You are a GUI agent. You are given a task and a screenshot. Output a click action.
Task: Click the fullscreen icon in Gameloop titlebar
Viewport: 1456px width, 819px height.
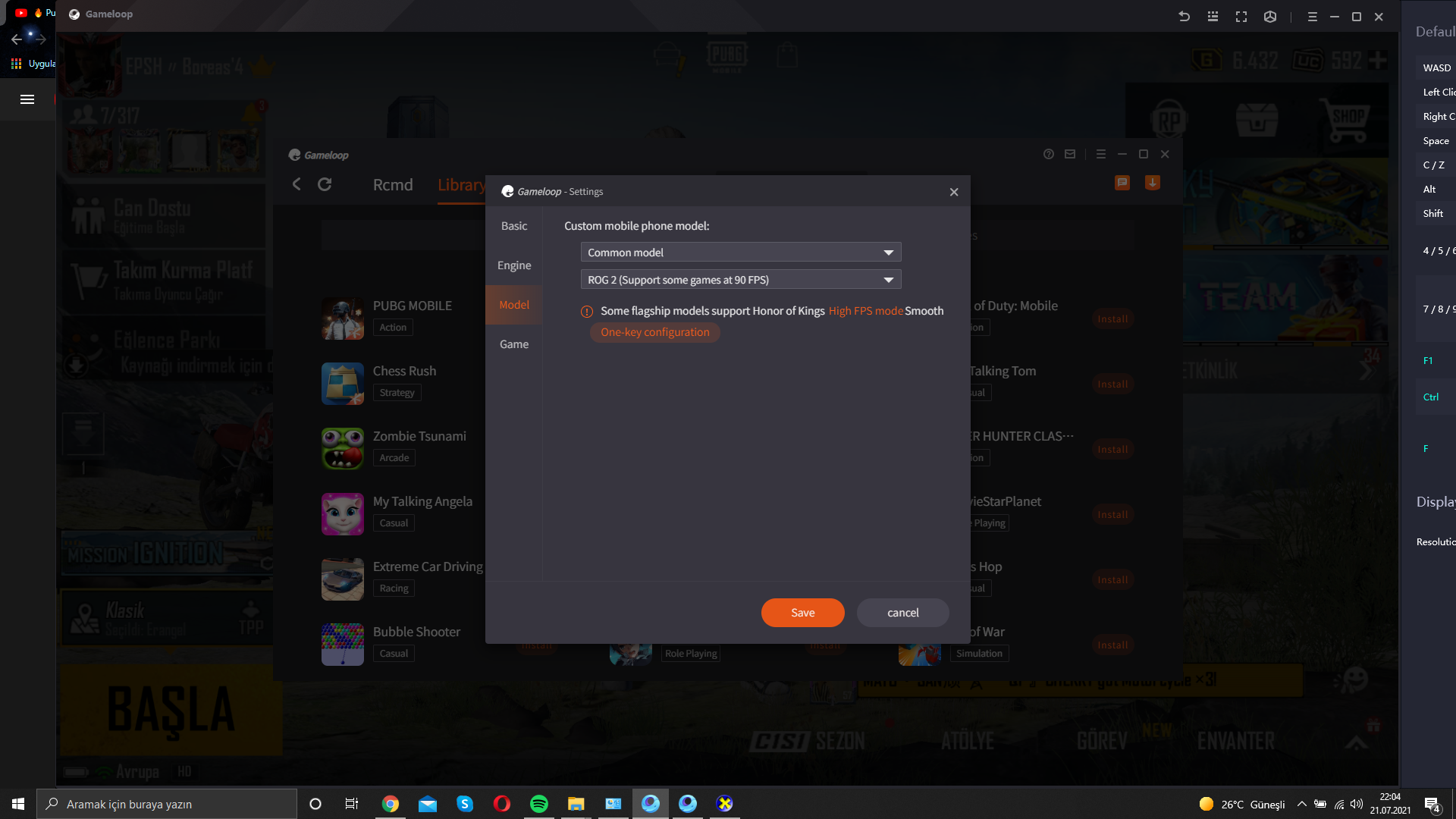point(1241,17)
